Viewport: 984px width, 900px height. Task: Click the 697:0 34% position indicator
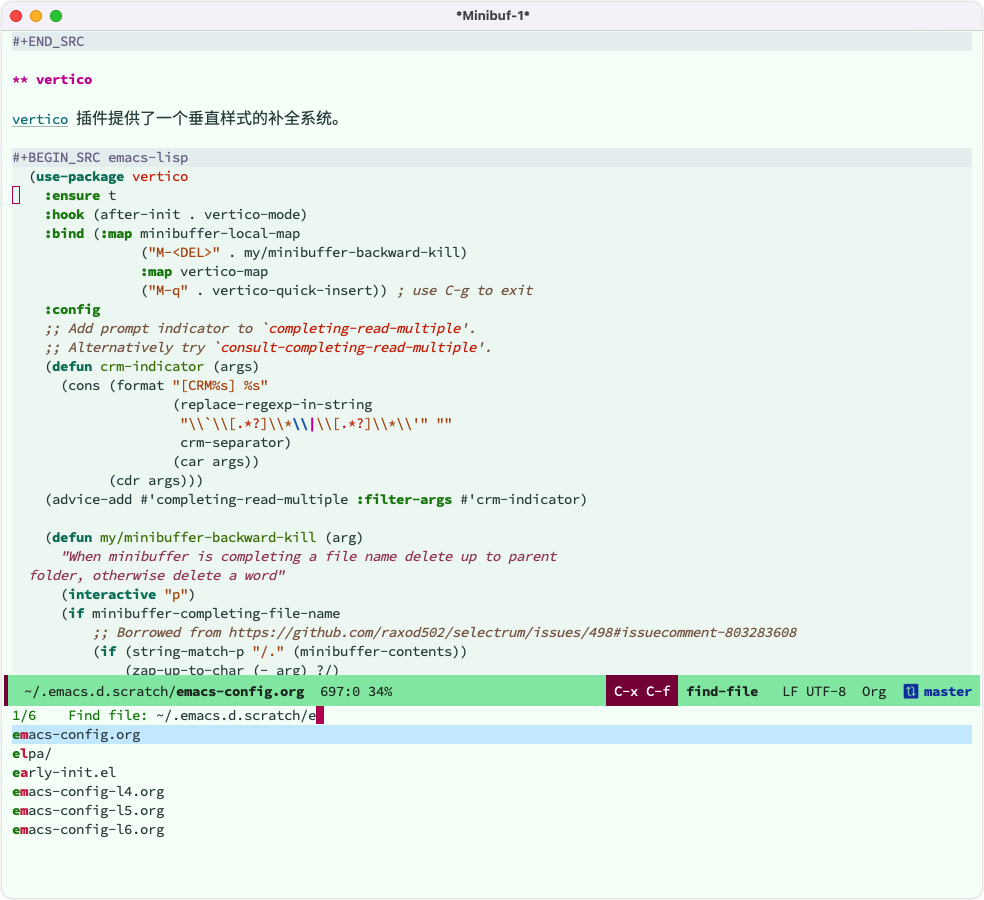click(x=356, y=692)
